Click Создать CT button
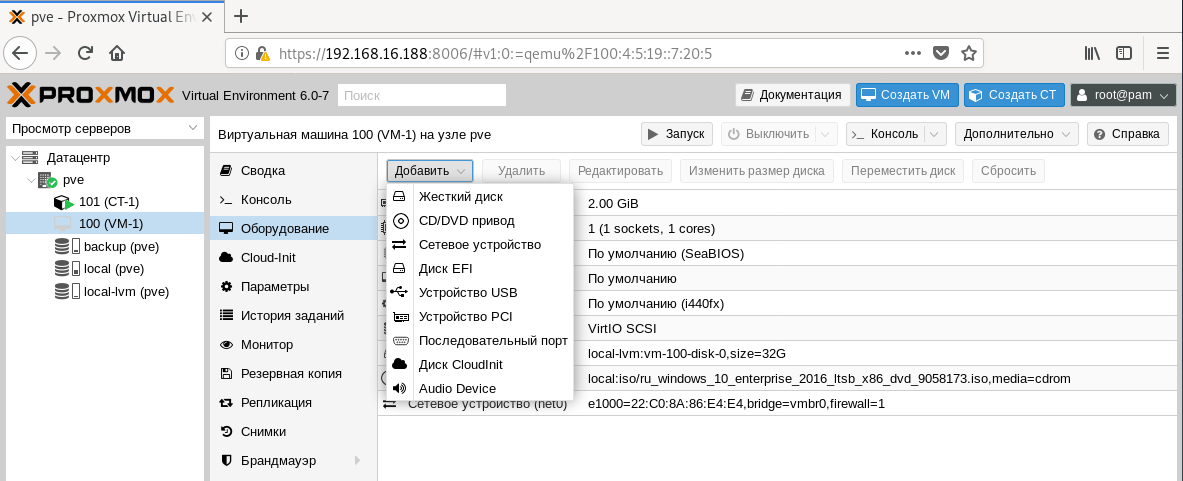The width and height of the screenshot is (1183, 481). click(1014, 95)
